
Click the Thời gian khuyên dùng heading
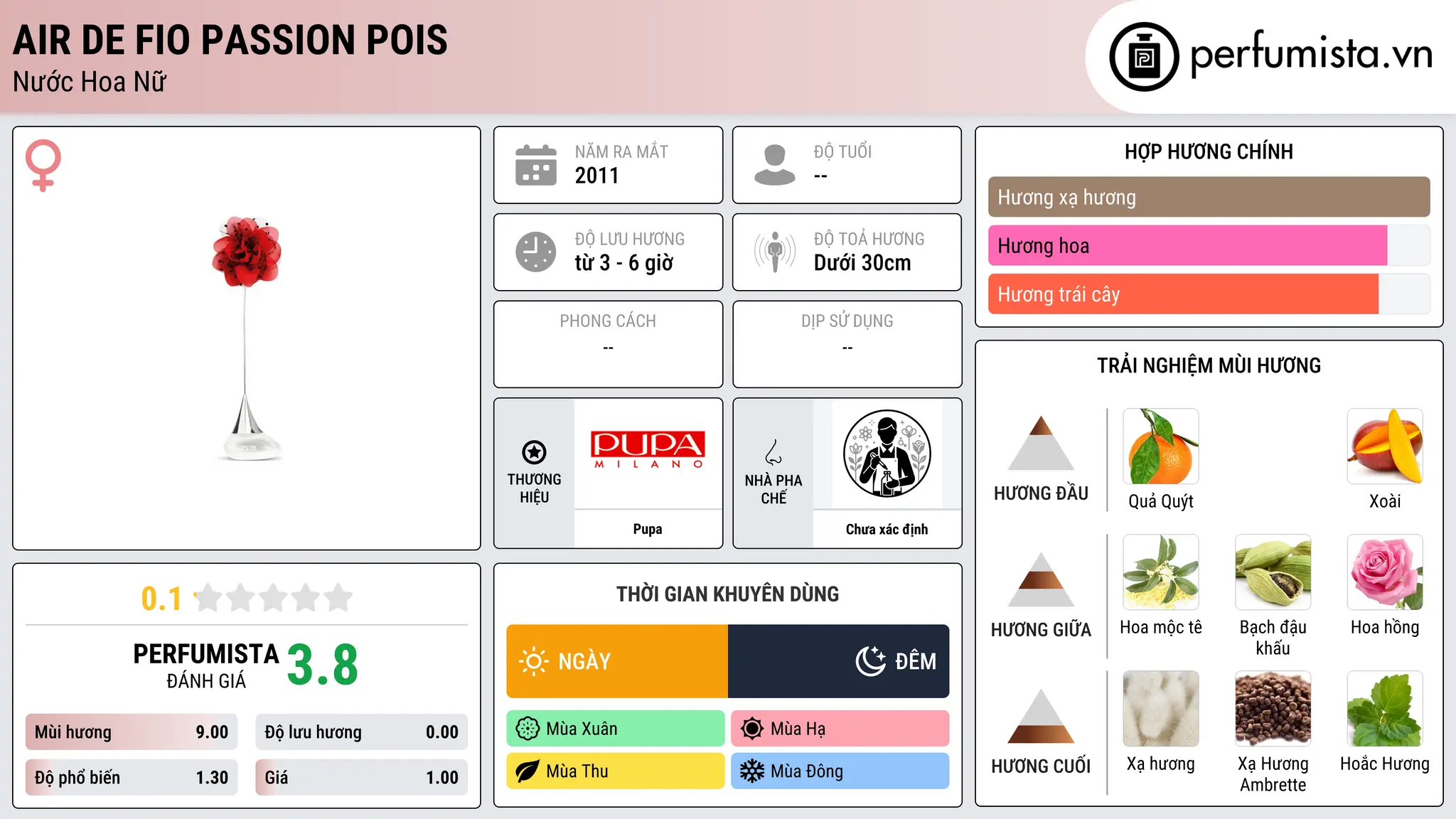tap(727, 594)
